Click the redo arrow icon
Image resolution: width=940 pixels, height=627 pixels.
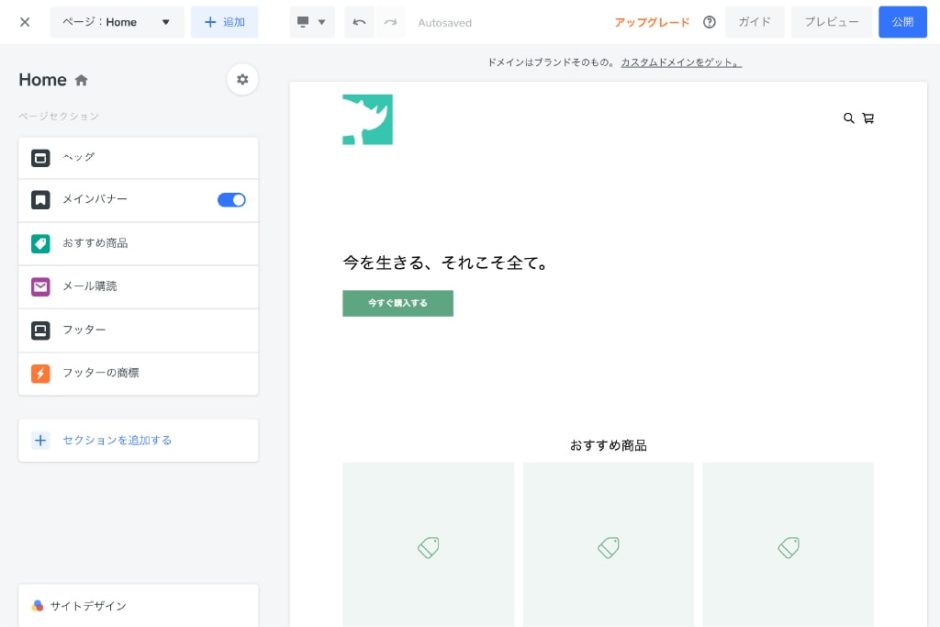coord(391,22)
